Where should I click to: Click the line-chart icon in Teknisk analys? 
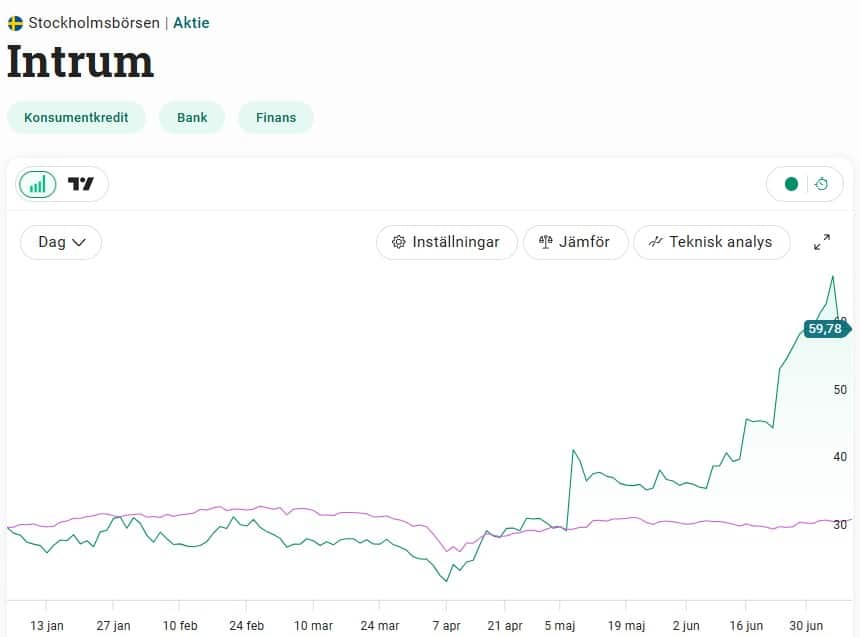click(656, 242)
